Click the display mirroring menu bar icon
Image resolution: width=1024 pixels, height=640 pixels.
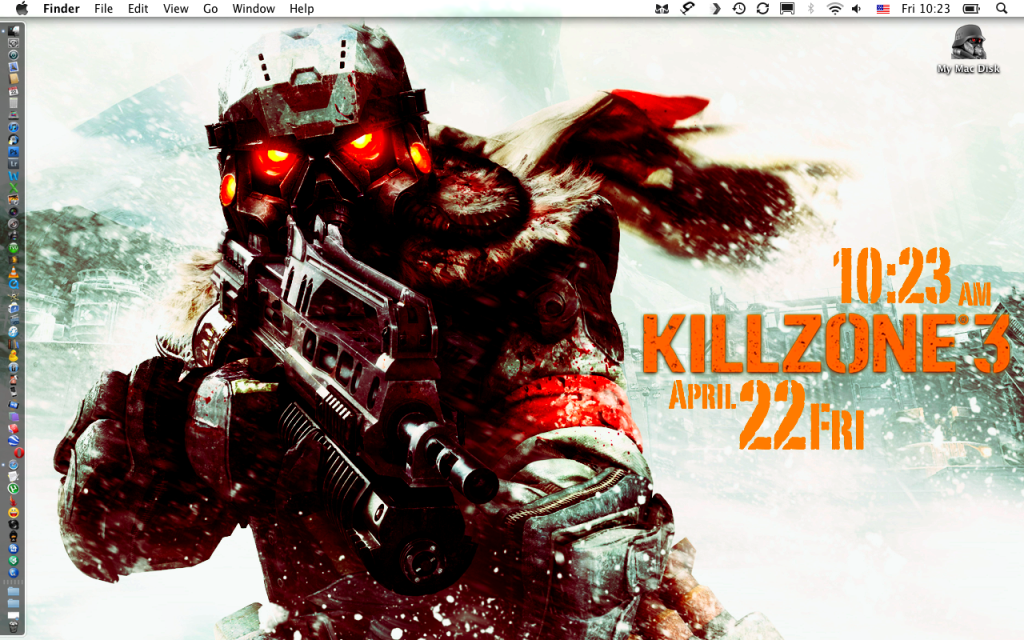point(788,9)
